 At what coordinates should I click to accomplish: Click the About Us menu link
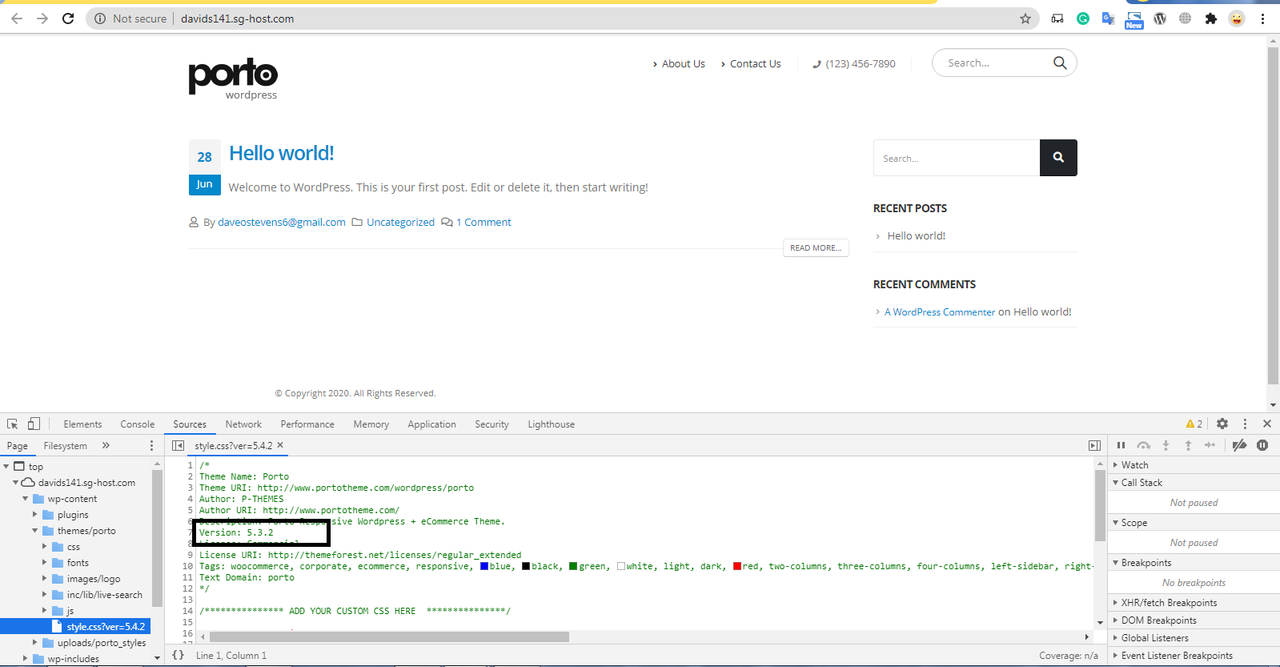683,63
